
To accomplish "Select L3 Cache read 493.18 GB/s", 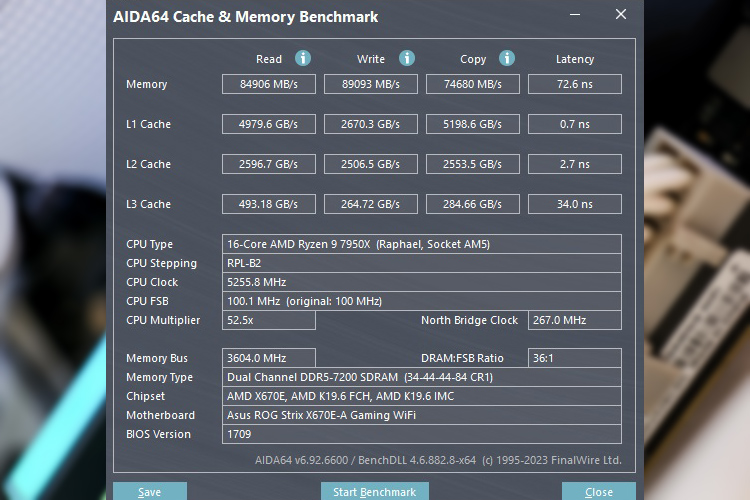I will tap(269, 204).
